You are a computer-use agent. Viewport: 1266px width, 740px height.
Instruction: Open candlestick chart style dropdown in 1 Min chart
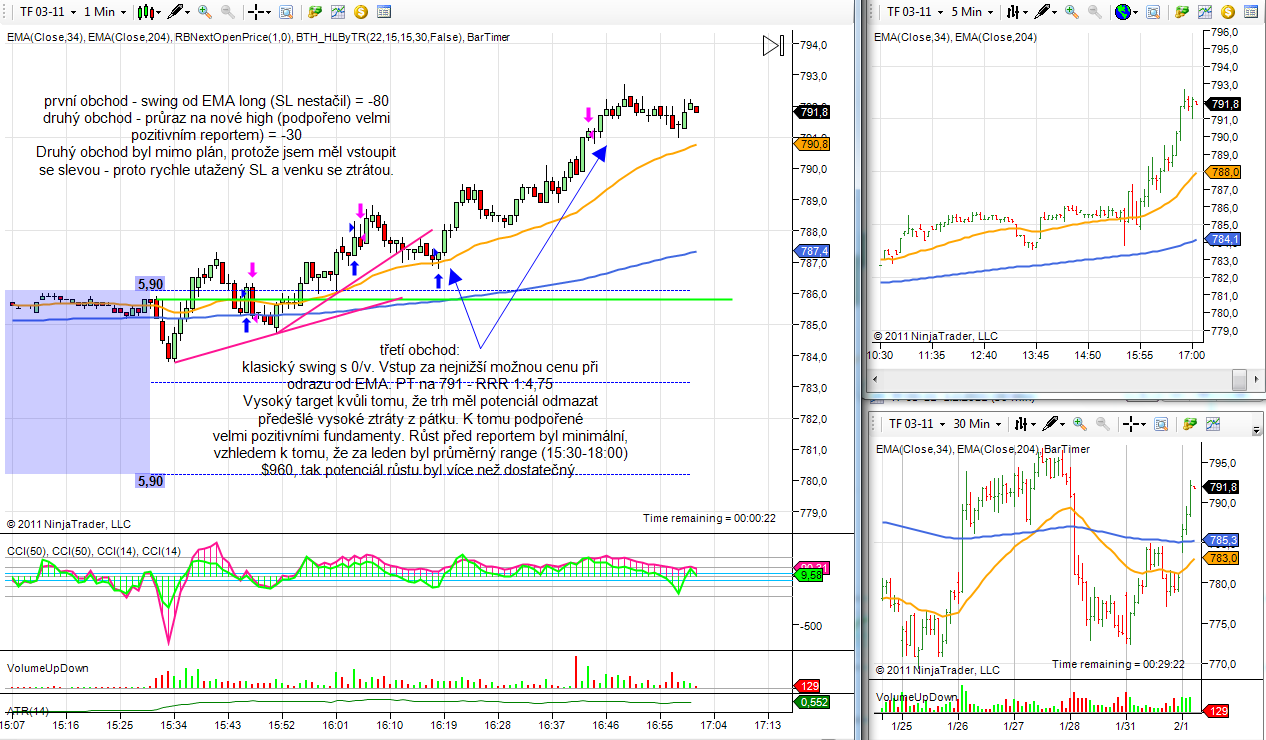click(x=149, y=12)
